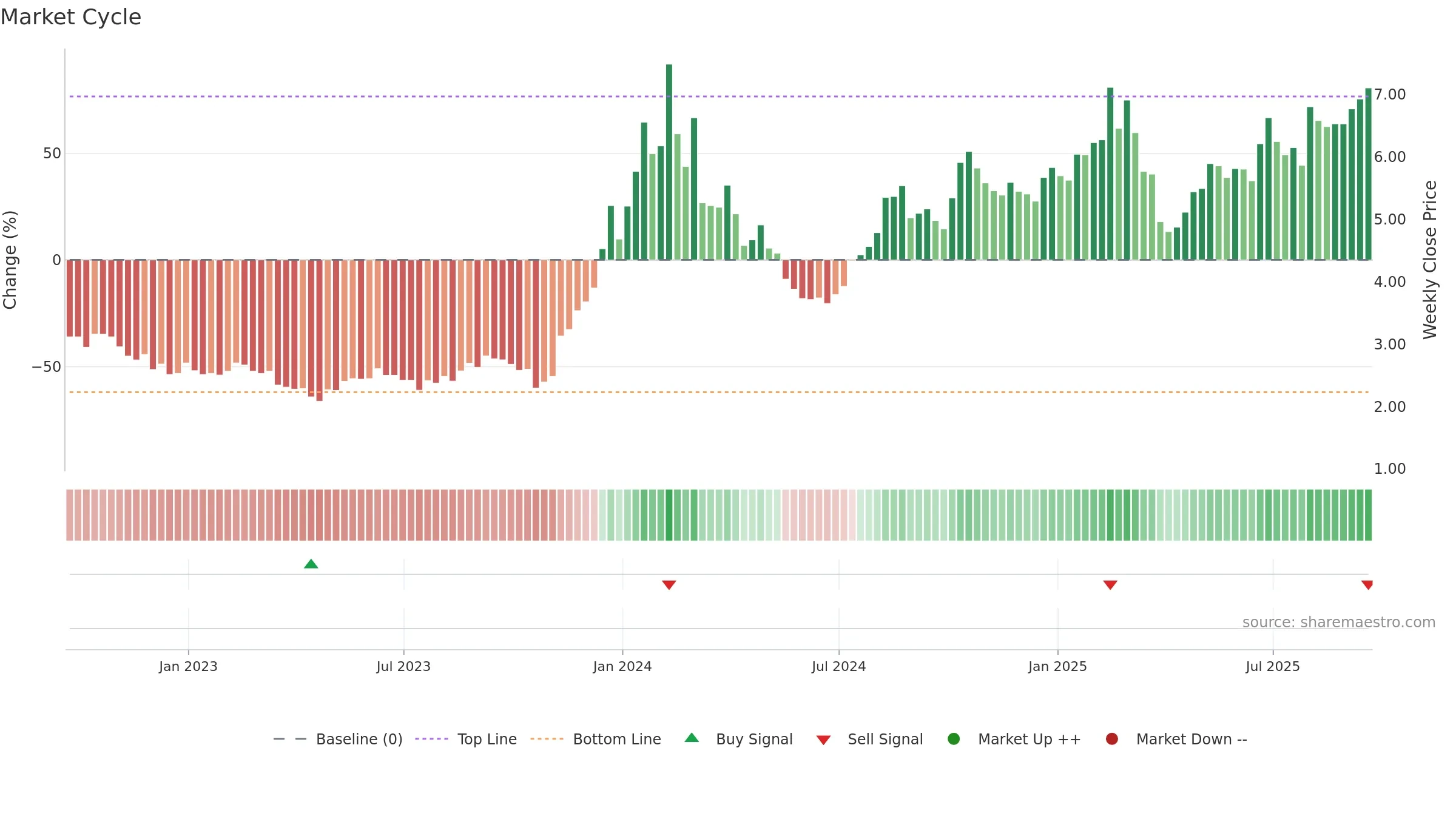Toggle Top Line legend entry
The image size is (1456, 819).
click(x=466, y=739)
